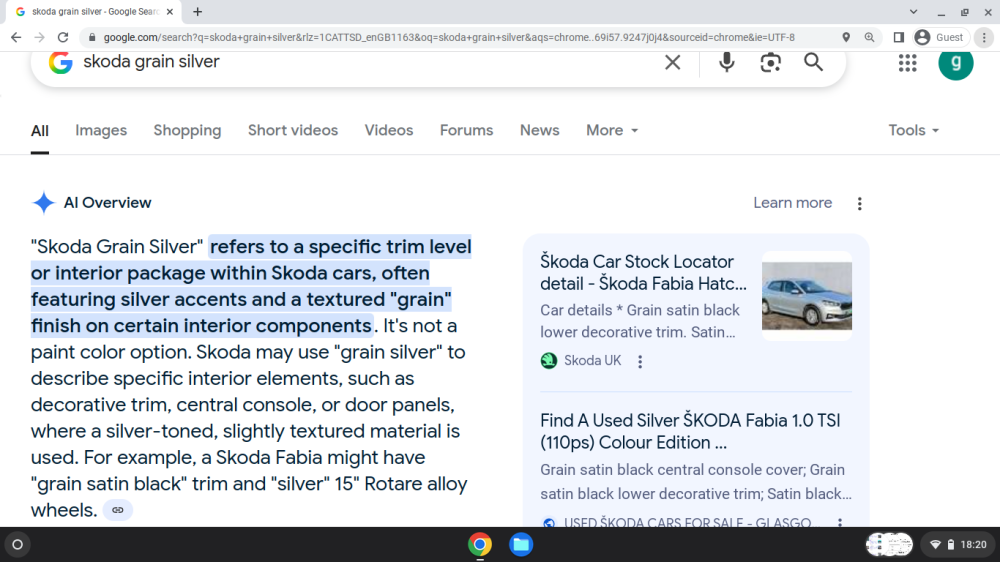The width and height of the screenshot is (1000, 562).
Task: Click the zoom magnifier icon in address bar
Action: pos(869,38)
